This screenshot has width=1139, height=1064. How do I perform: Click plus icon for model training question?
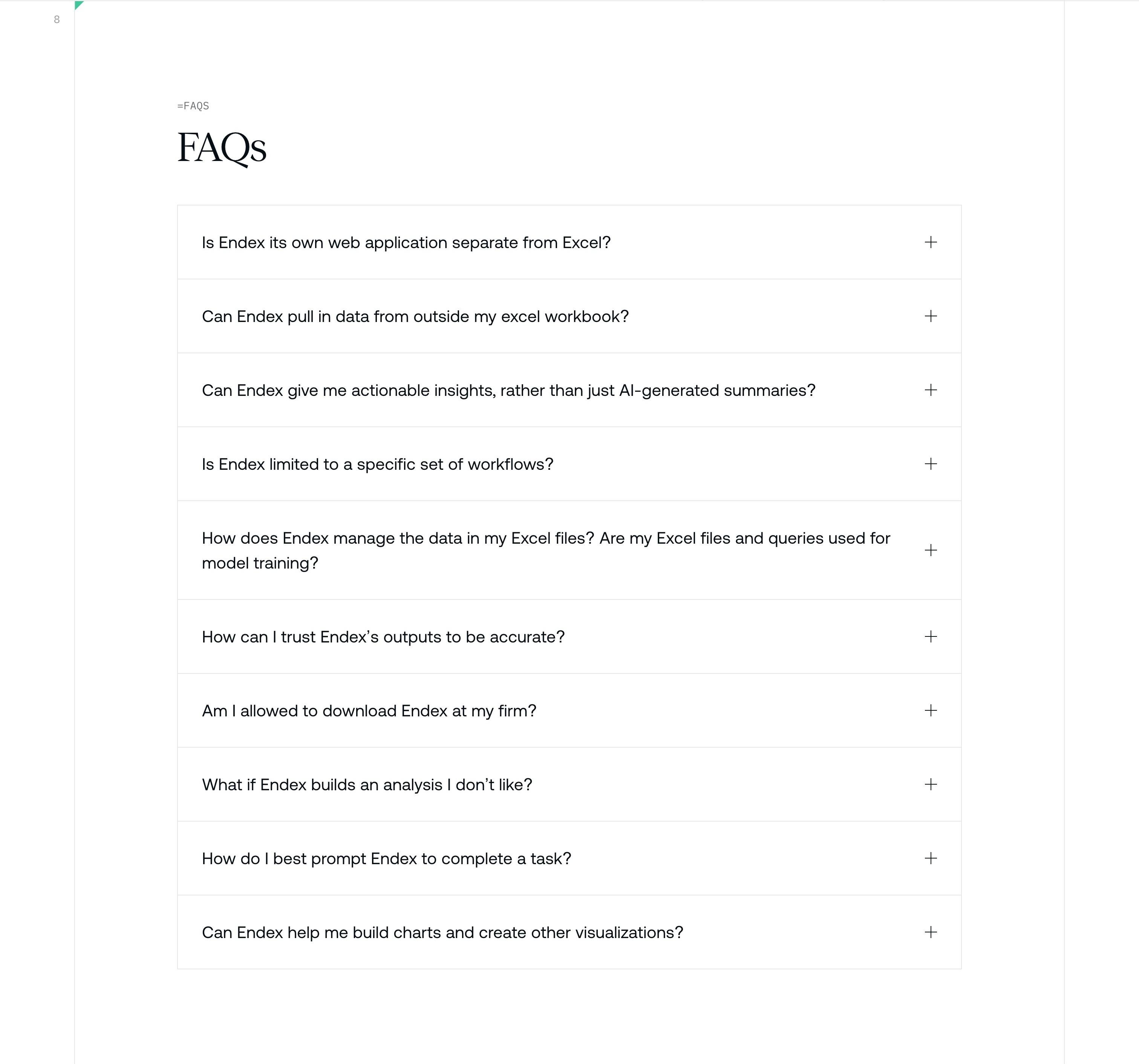[x=931, y=550]
